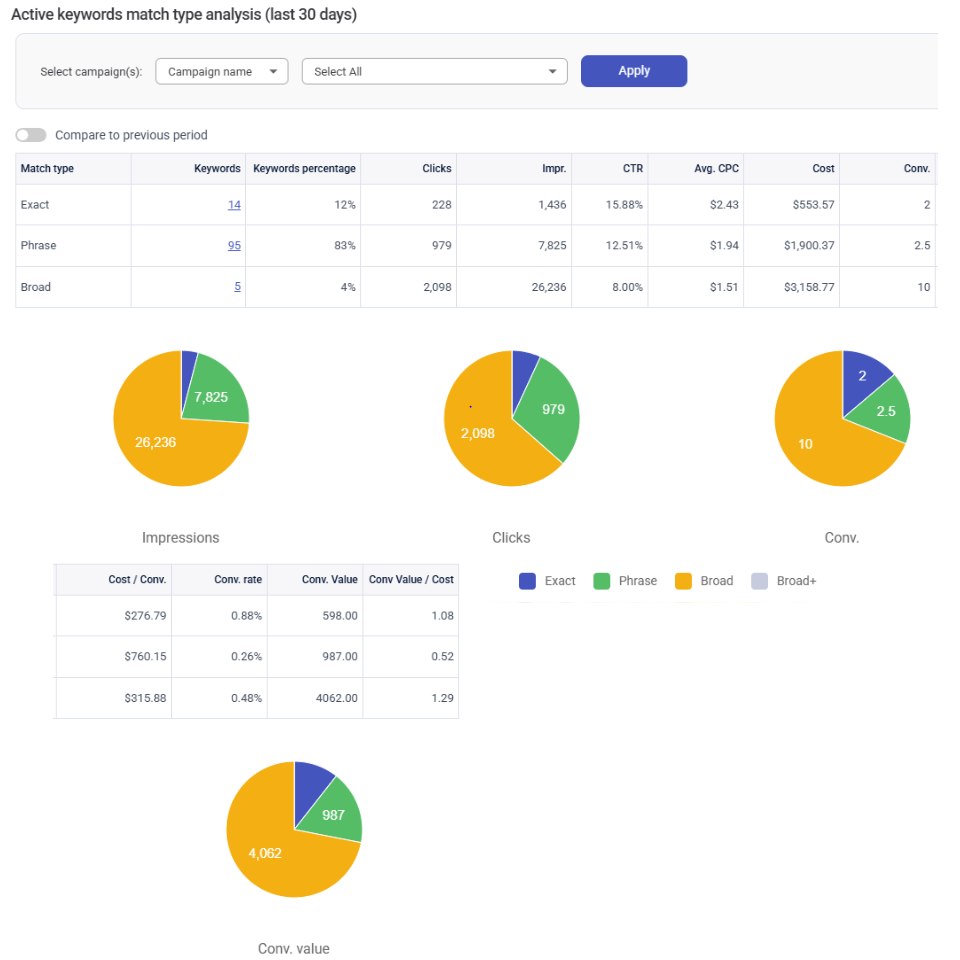This screenshot has width=960, height=960.
Task: Sort by Keywords percentage column header
Action: (304, 168)
